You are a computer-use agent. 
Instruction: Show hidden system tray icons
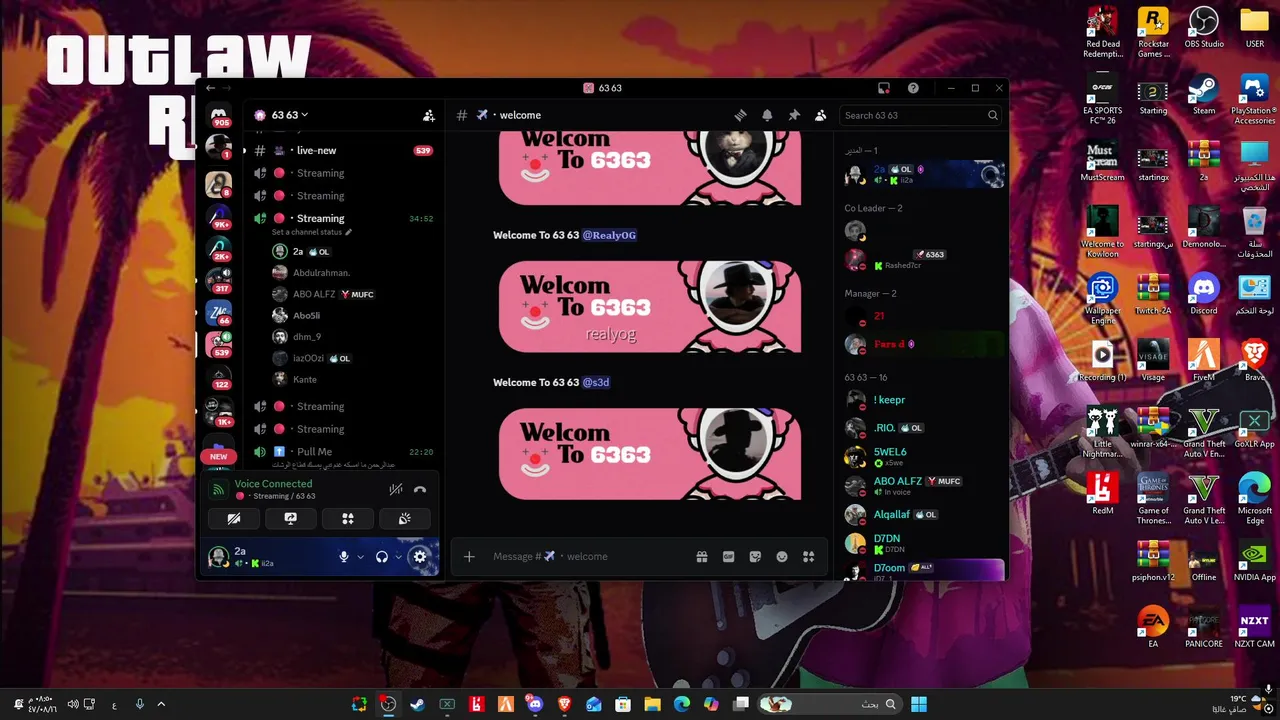coord(161,704)
